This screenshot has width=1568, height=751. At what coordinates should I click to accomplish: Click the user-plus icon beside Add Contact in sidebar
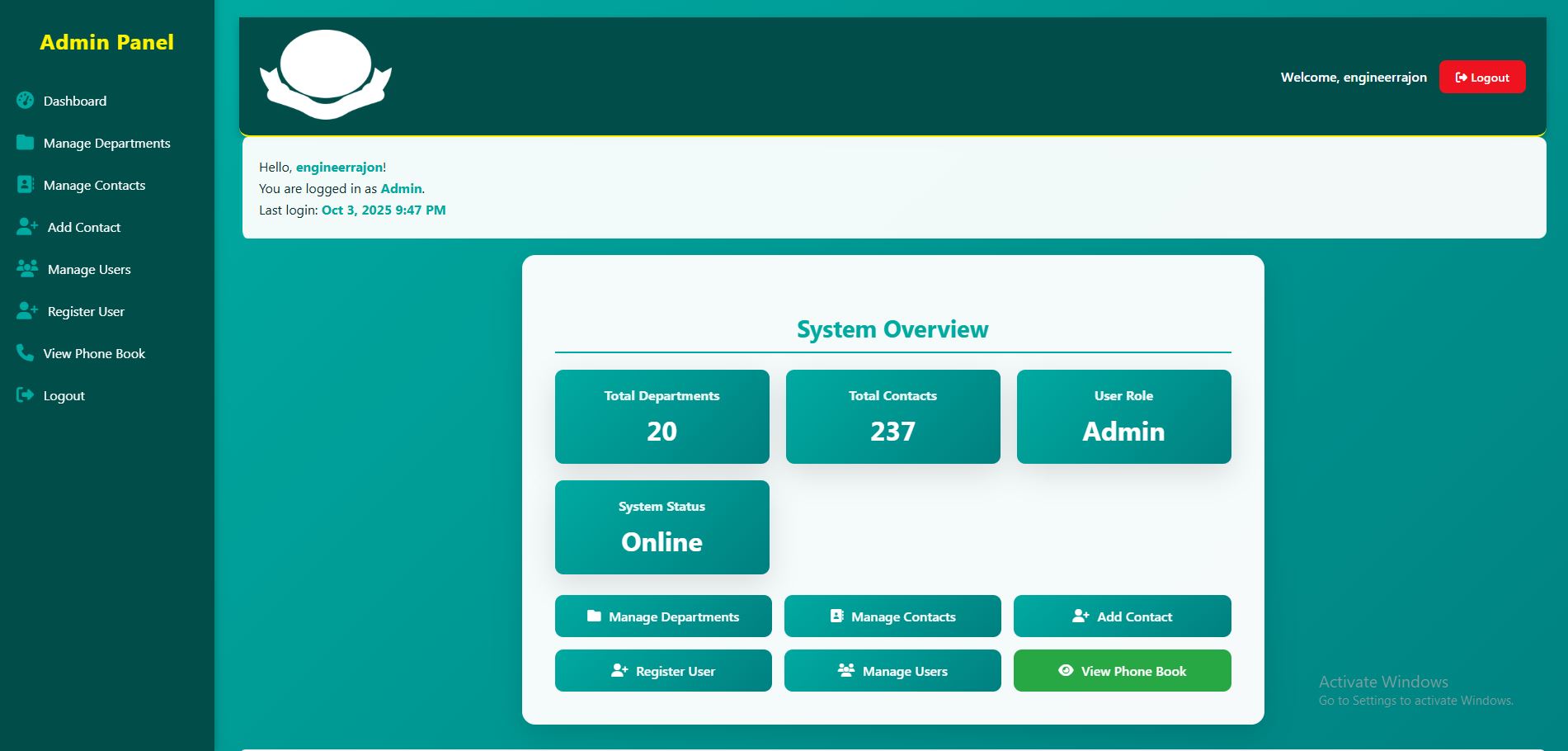[27, 226]
